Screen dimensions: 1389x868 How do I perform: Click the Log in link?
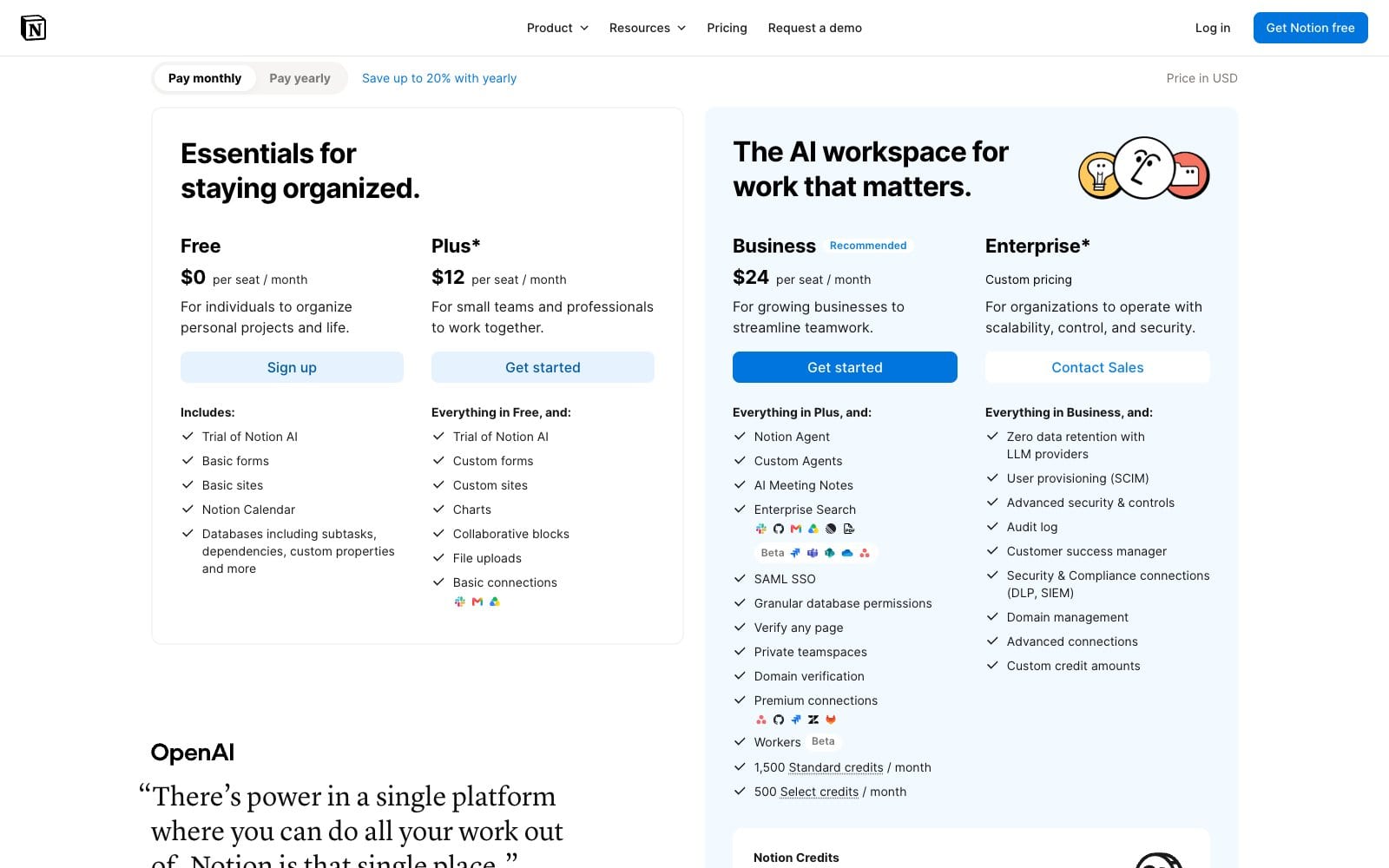coord(1212,28)
